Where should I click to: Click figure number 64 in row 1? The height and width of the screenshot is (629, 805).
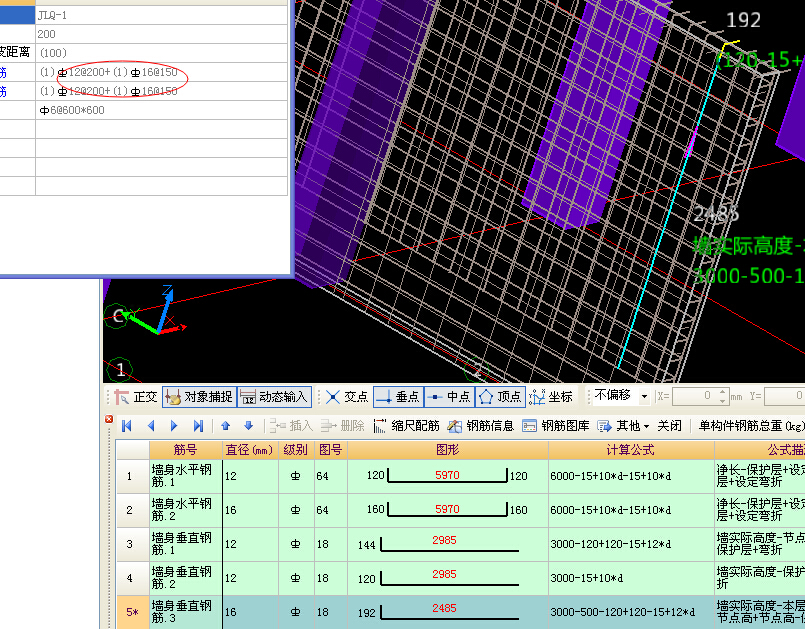point(331,476)
